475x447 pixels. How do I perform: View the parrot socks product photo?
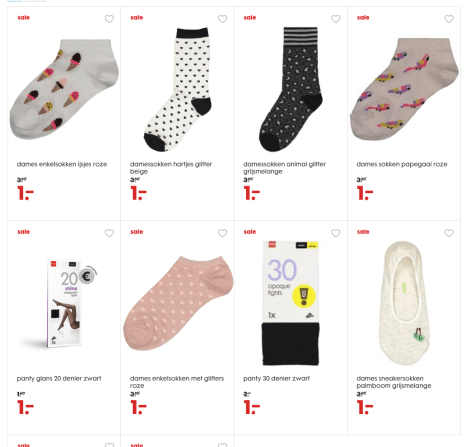[404, 89]
